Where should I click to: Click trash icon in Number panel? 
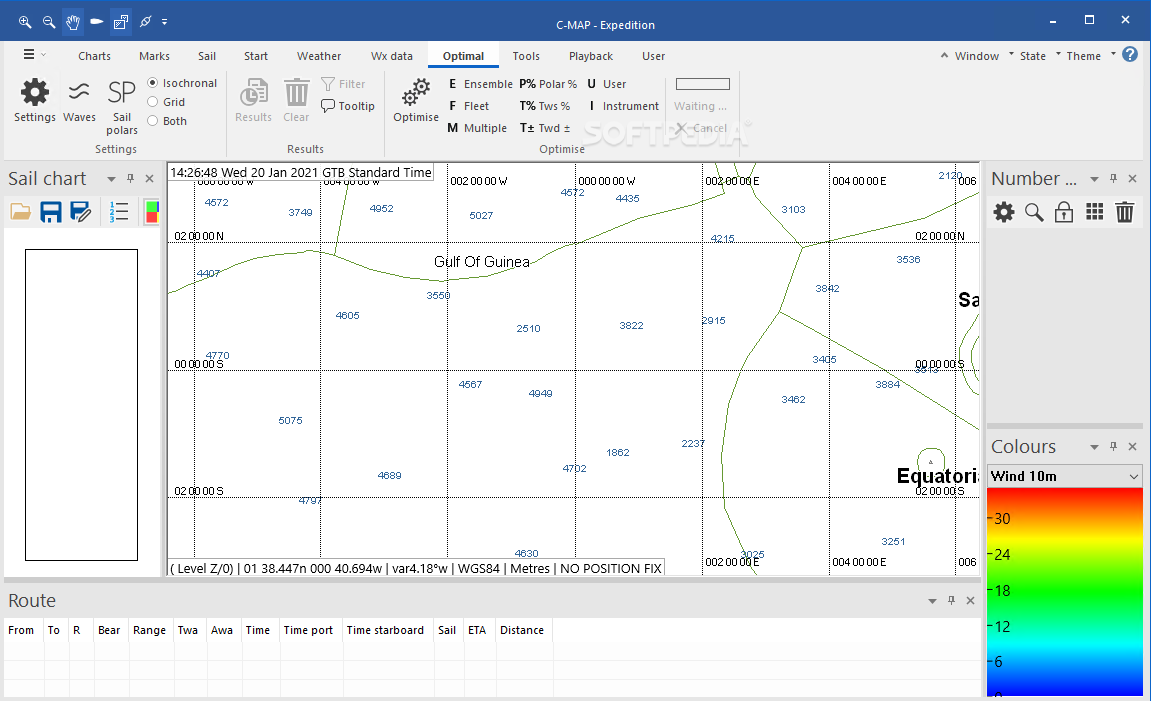[1125, 212]
